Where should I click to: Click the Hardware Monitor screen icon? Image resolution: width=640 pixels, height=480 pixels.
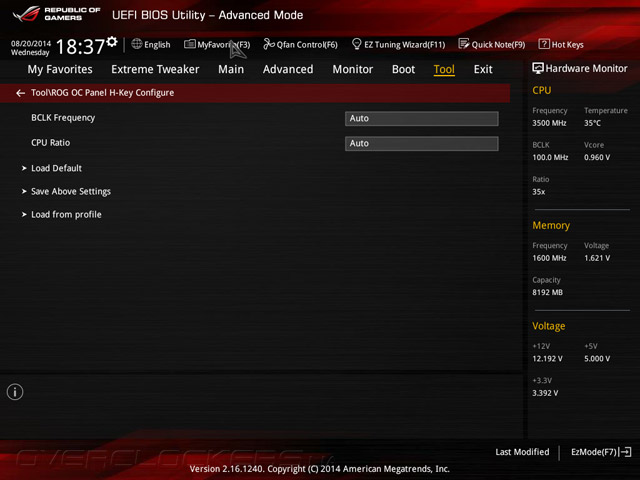pyautogui.click(x=538, y=69)
